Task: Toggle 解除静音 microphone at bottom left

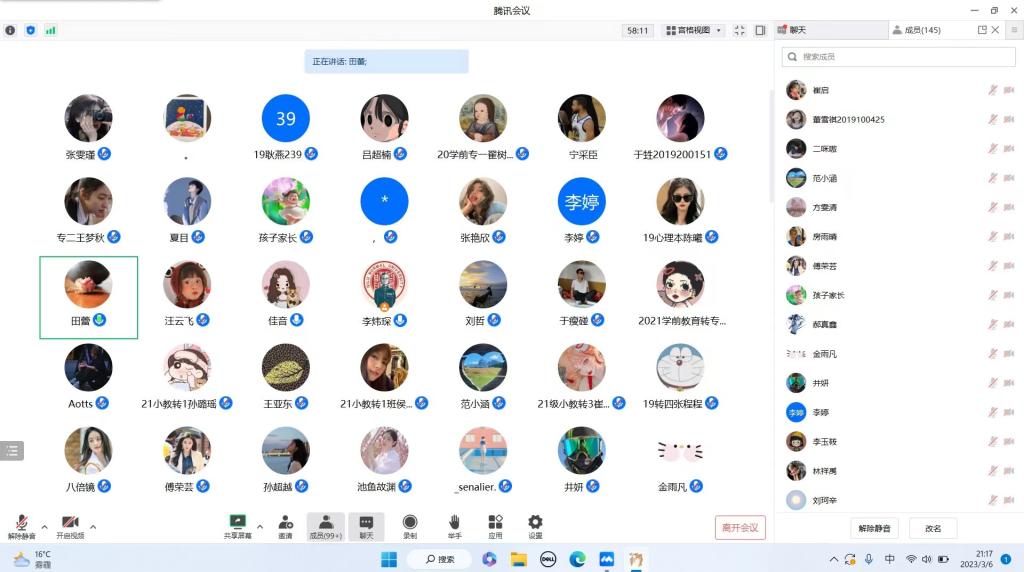Action: click(21, 523)
